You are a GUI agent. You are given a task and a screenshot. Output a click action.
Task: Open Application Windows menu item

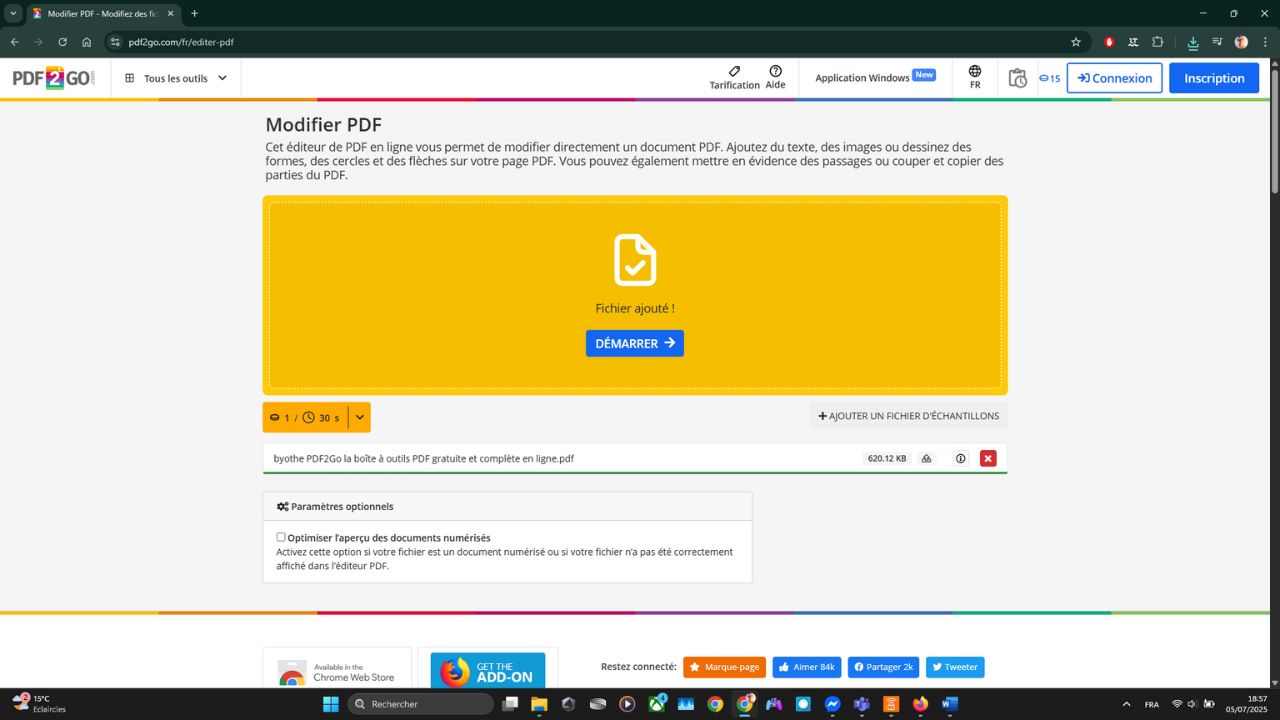pos(862,77)
